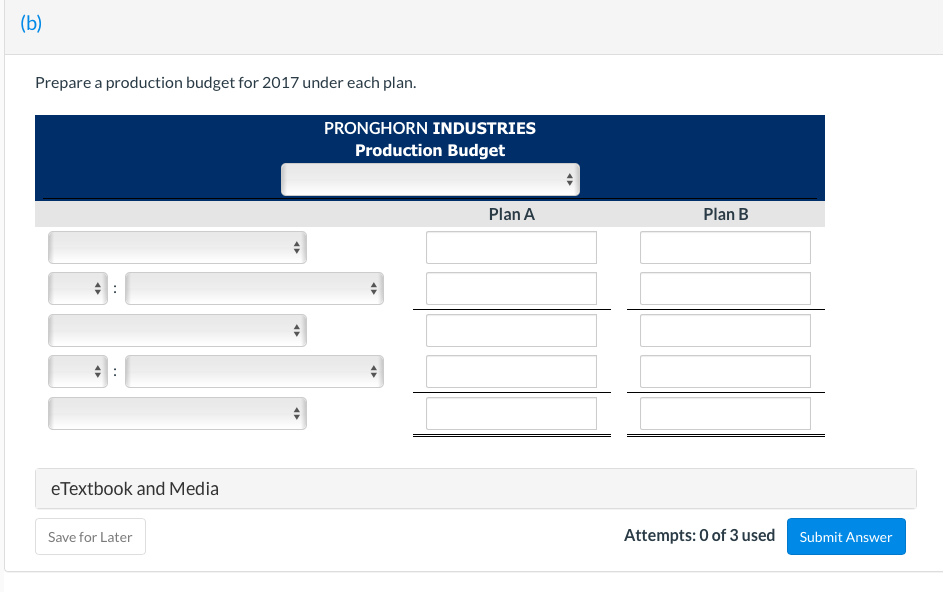
Task: Open the first row line-item dropdown
Action: [x=177, y=247]
